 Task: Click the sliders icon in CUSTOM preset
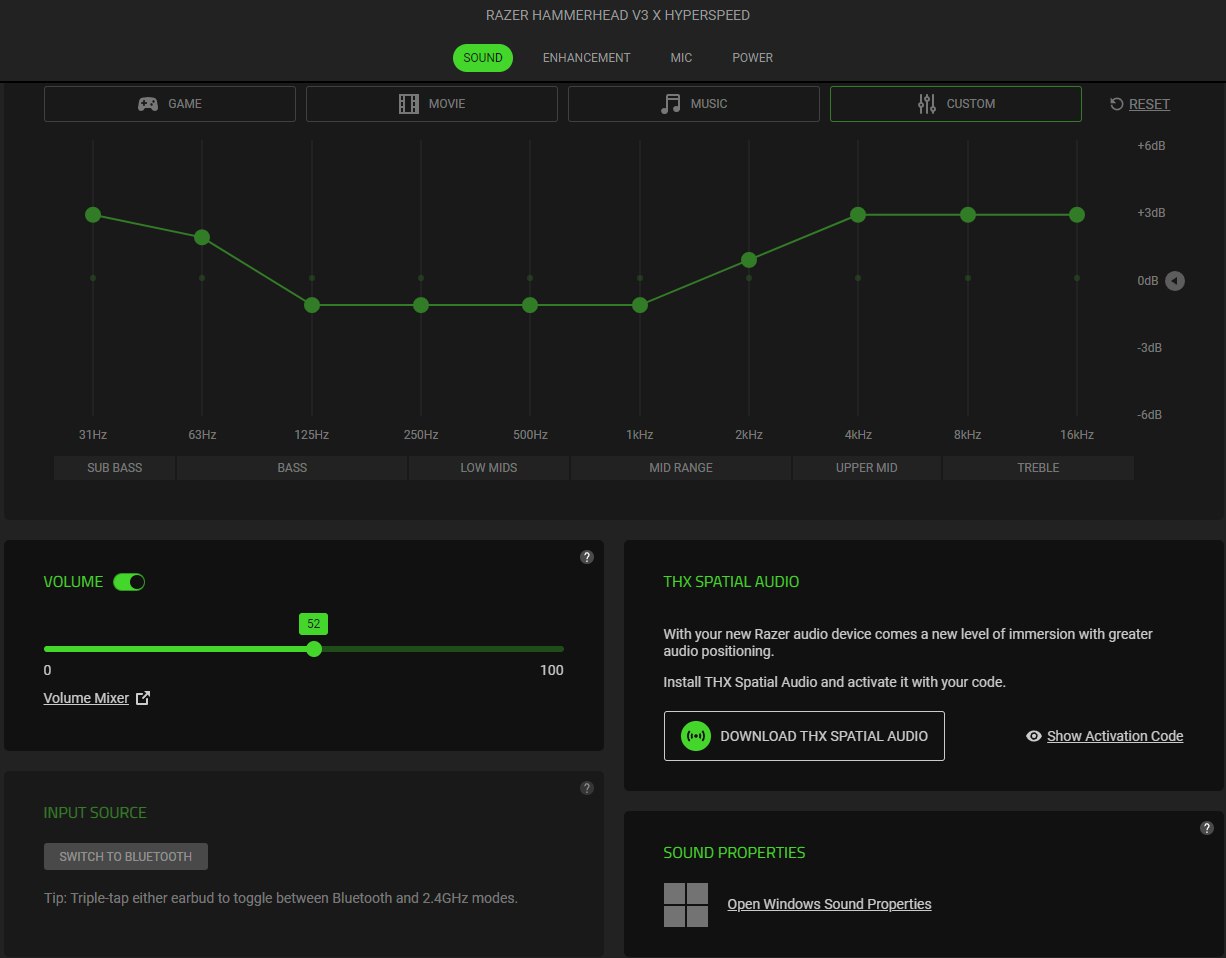click(927, 104)
